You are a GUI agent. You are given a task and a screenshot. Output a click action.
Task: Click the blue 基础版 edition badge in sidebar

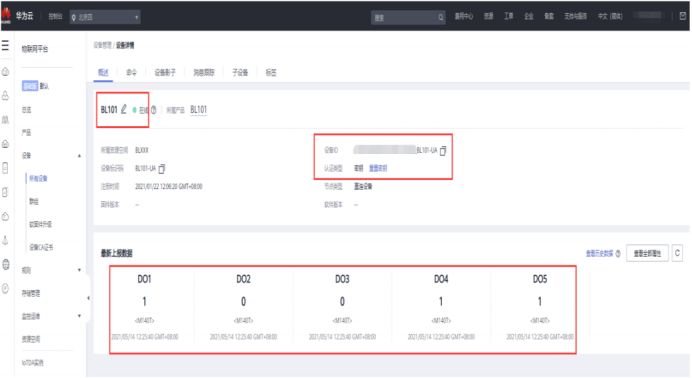point(30,86)
